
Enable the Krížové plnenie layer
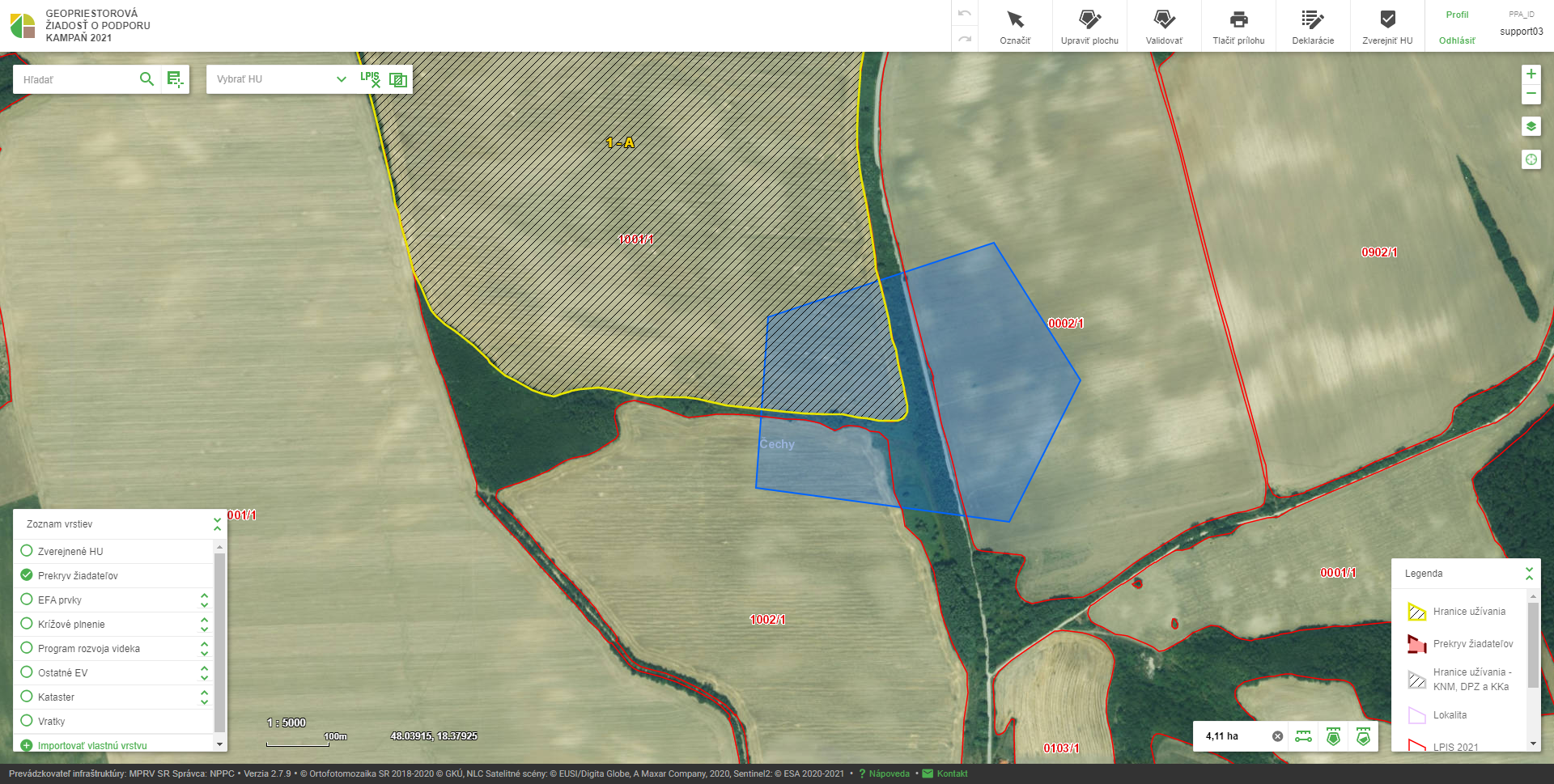click(x=27, y=624)
